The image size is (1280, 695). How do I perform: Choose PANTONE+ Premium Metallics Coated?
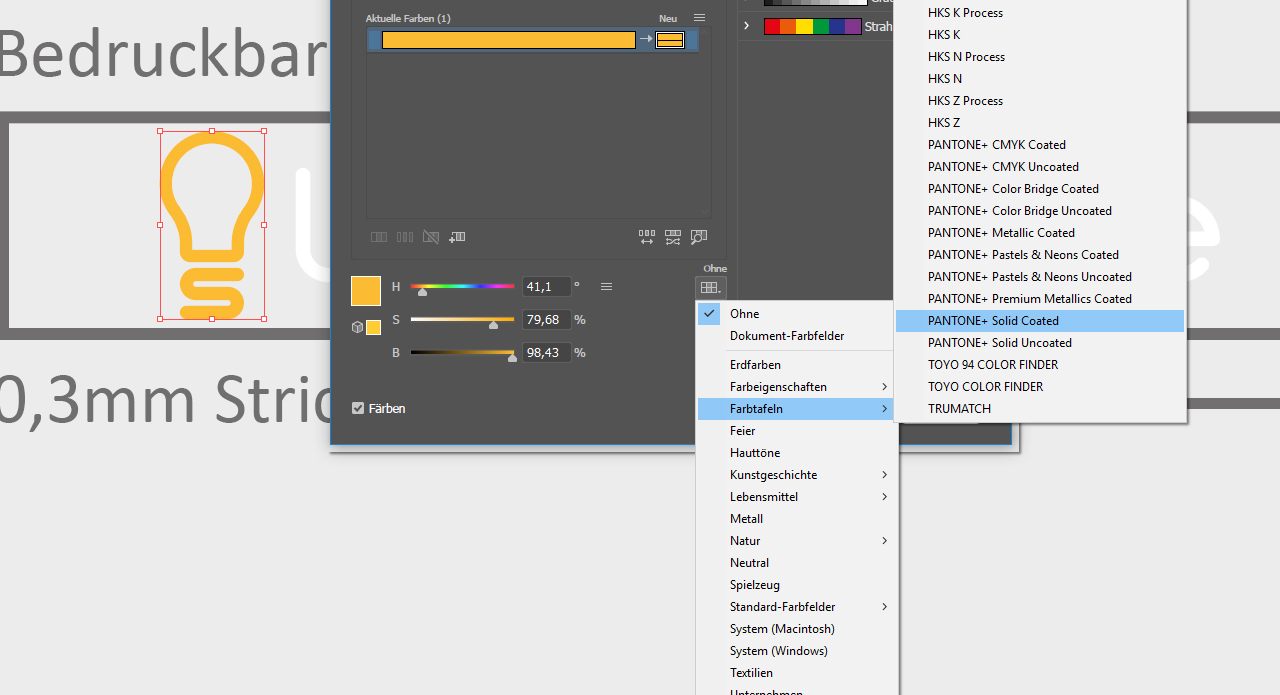[x=1040, y=299]
